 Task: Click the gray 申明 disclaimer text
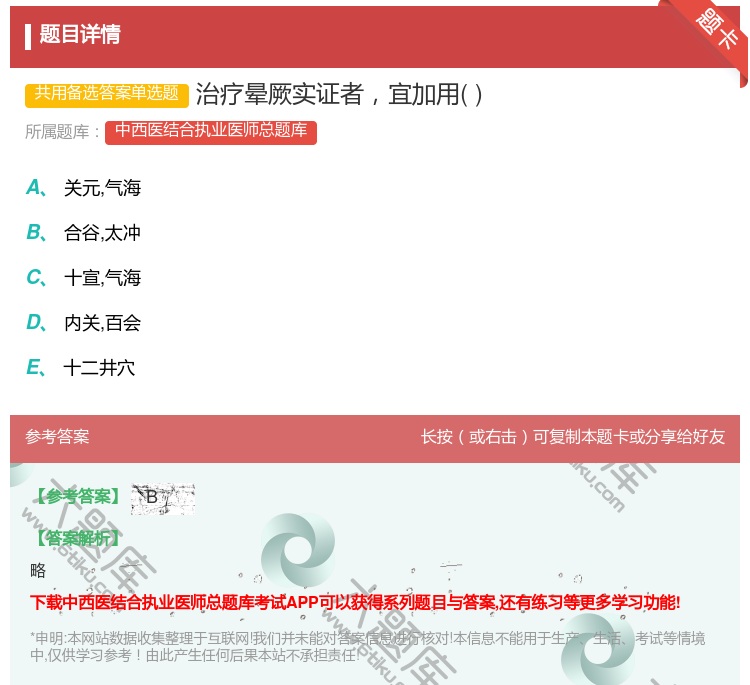tap(367, 647)
